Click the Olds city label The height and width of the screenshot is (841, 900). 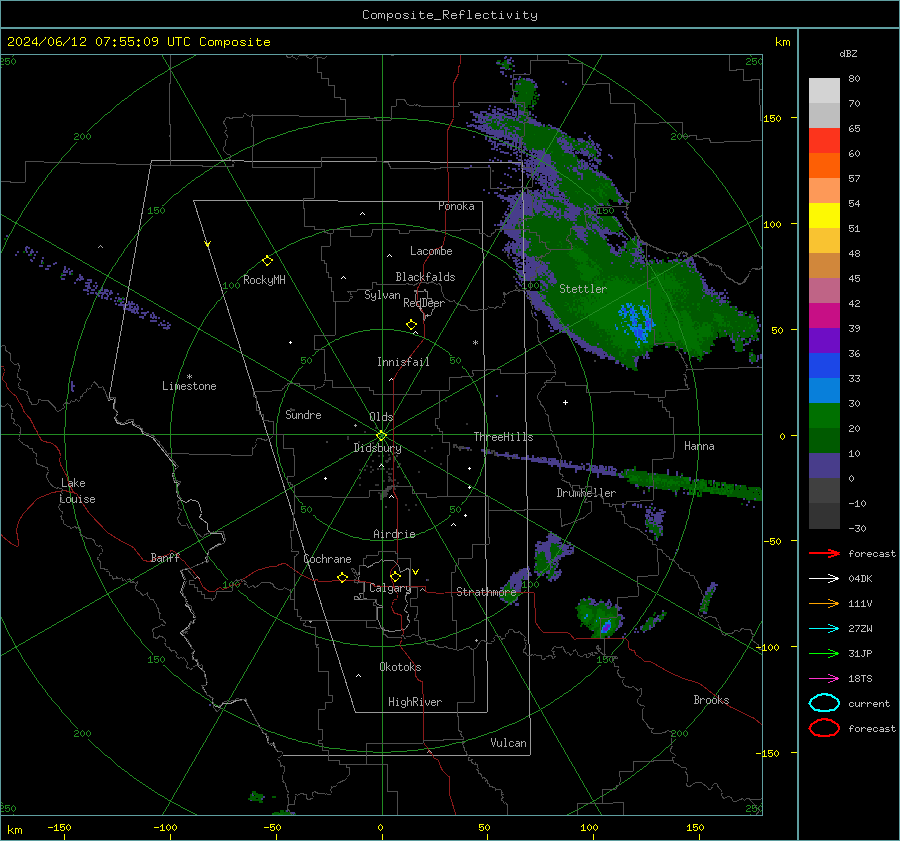[381, 417]
